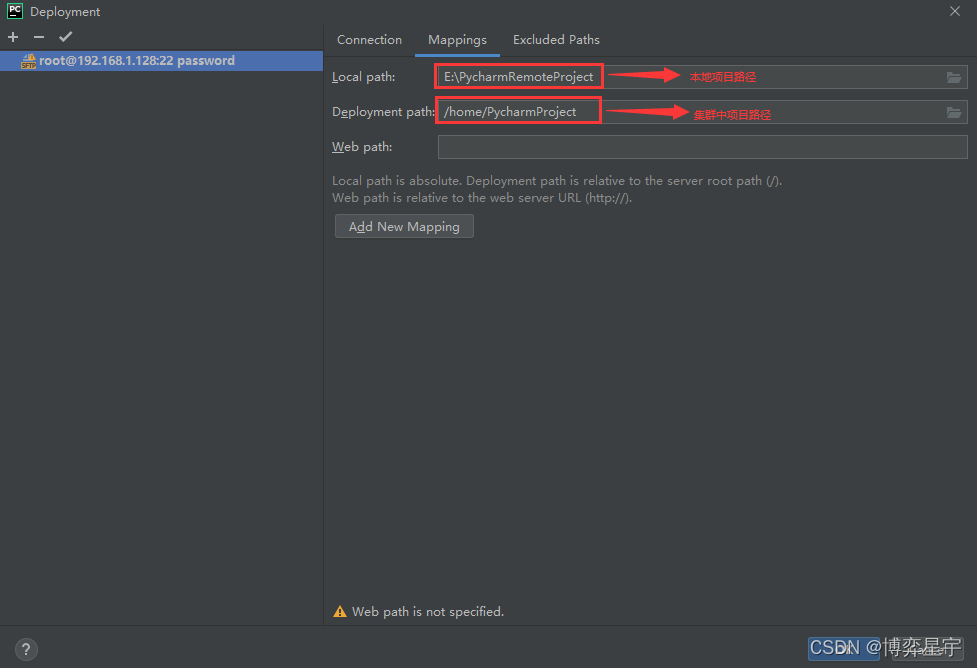Browse folders for the Deployment path
This screenshot has width=977, height=668.
tap(954, 113)
